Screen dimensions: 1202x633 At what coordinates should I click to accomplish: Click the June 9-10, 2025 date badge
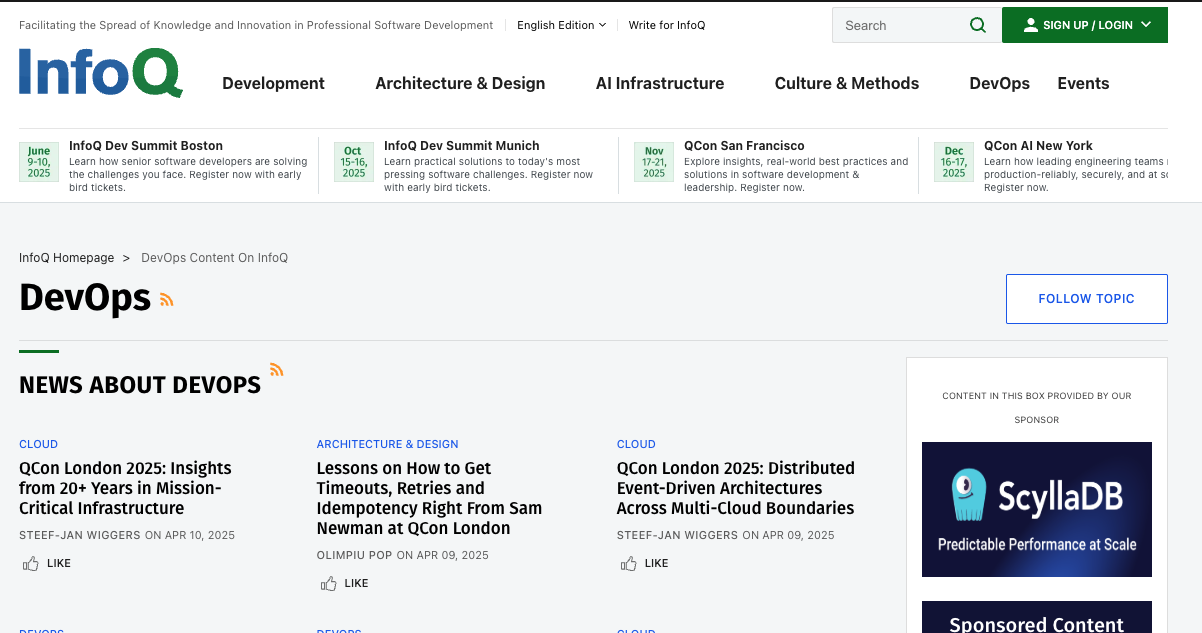point(39,162)
